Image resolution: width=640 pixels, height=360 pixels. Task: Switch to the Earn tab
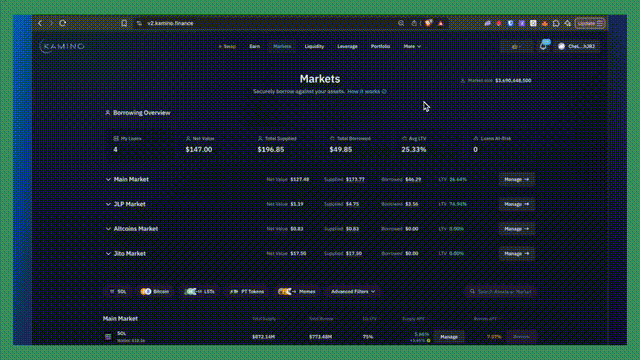point(254,47)
